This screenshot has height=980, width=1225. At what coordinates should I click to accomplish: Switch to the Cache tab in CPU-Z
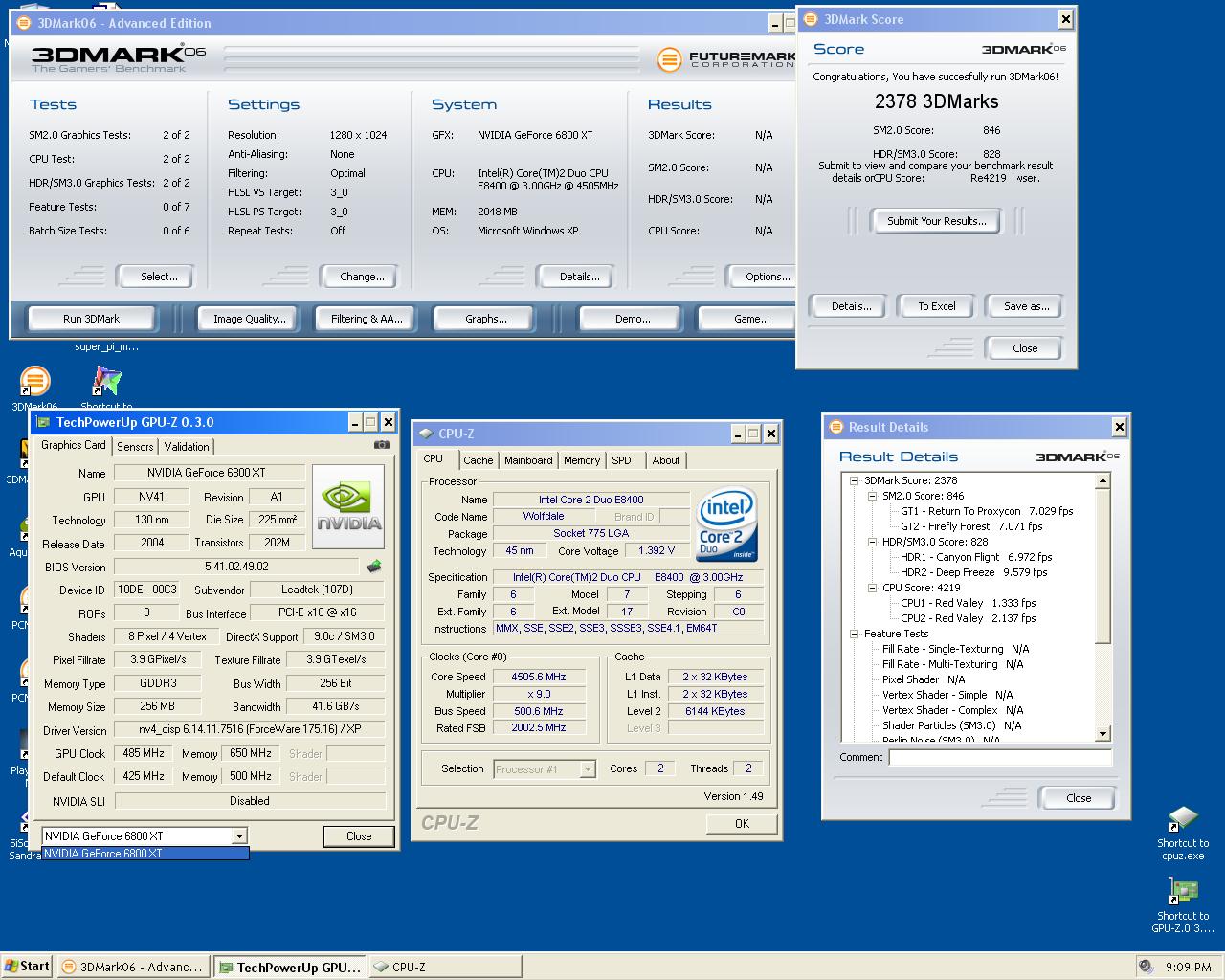point(479,460)
